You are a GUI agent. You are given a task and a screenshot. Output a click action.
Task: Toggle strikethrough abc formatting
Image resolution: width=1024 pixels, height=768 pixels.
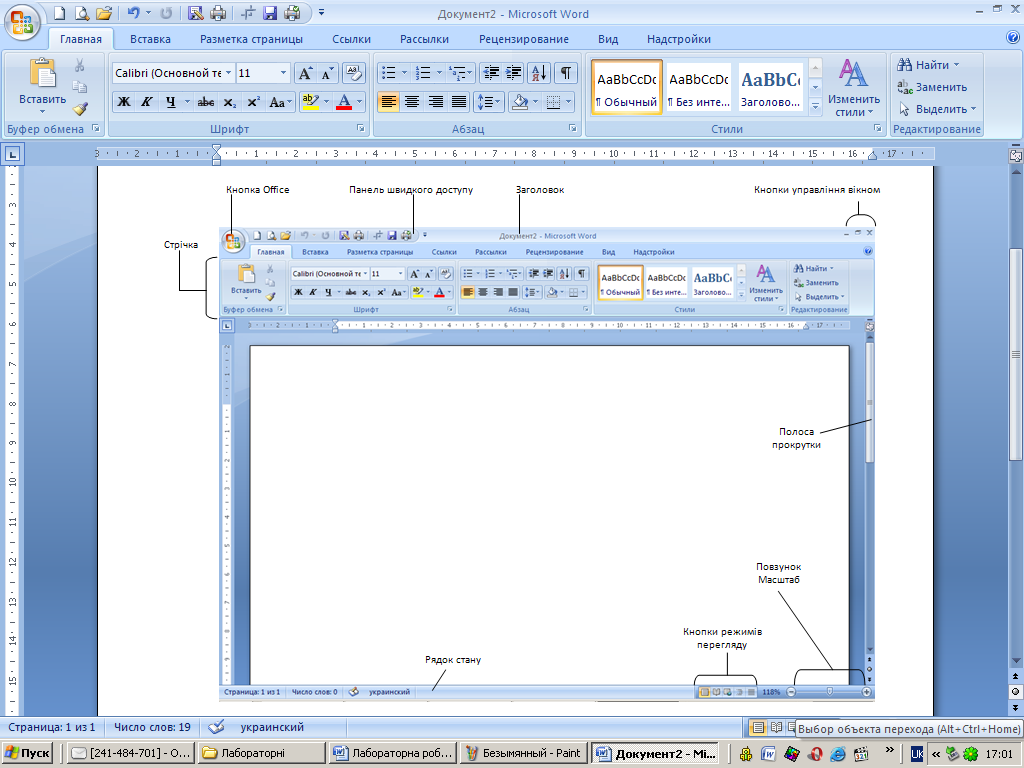point(206,102)
